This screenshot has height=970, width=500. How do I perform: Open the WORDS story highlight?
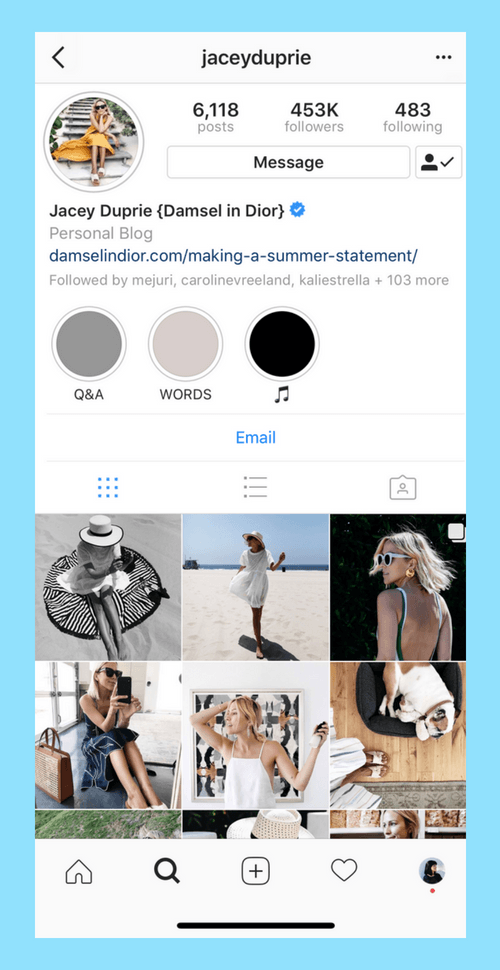(186, 344)
